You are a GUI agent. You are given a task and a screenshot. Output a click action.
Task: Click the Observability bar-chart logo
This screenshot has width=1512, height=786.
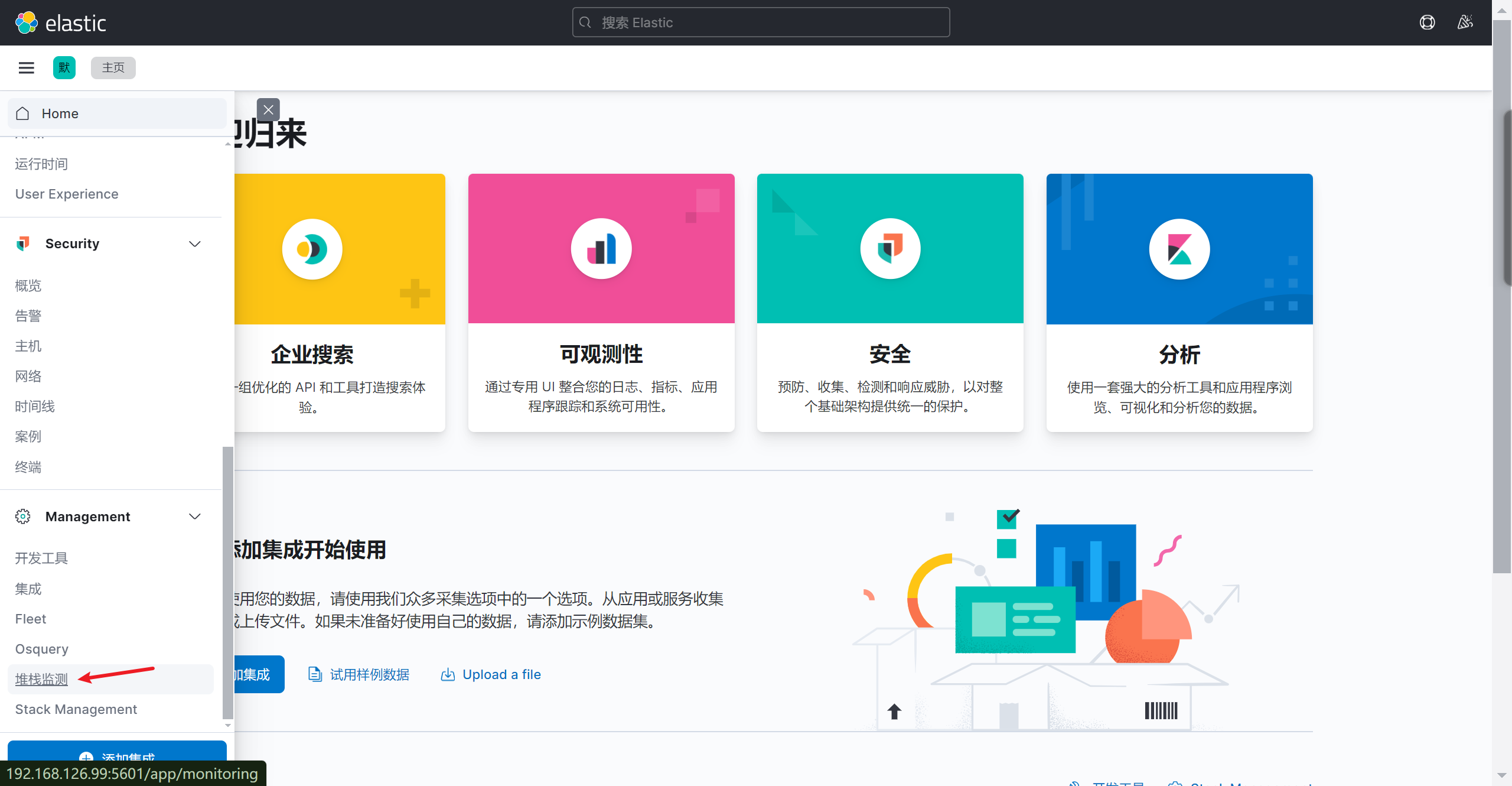point(601,249)
